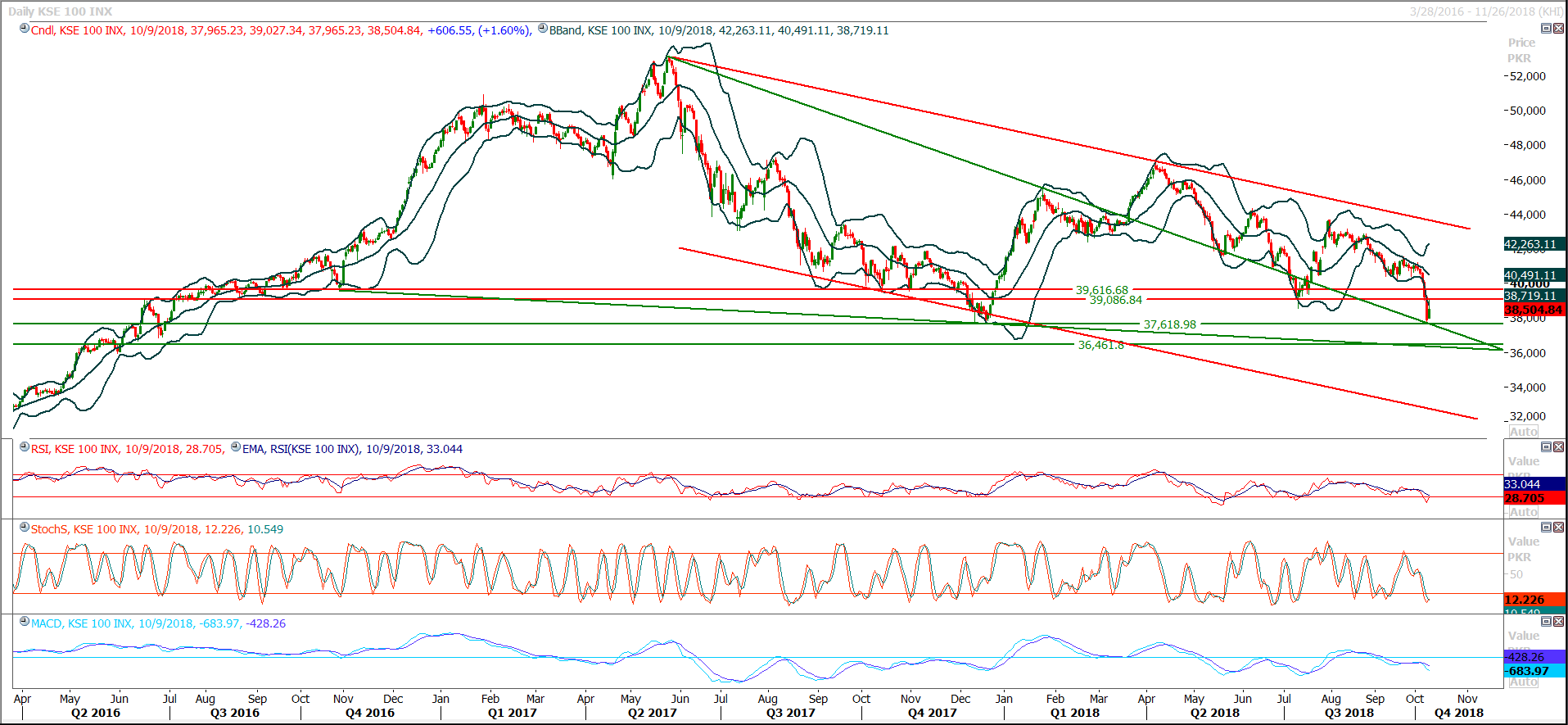Close the price chart pane

(x=1558, y=28)
